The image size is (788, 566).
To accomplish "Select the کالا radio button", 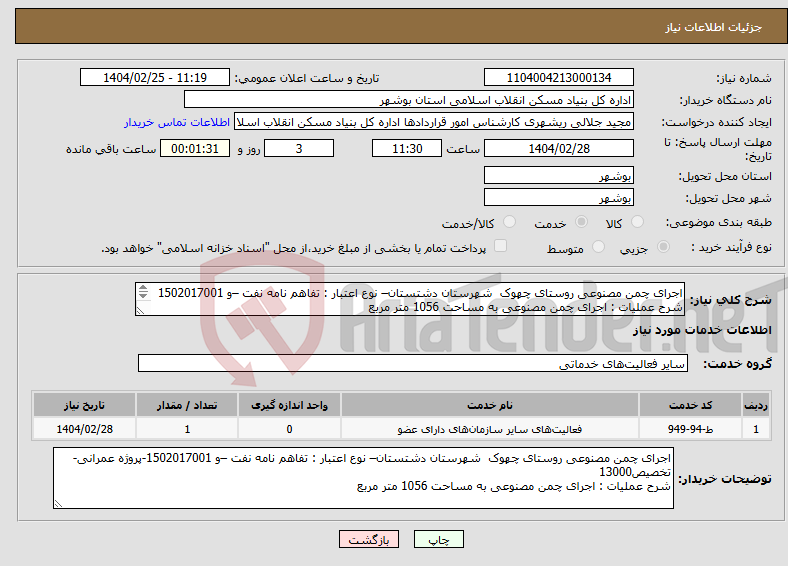I will pos(637,222).
